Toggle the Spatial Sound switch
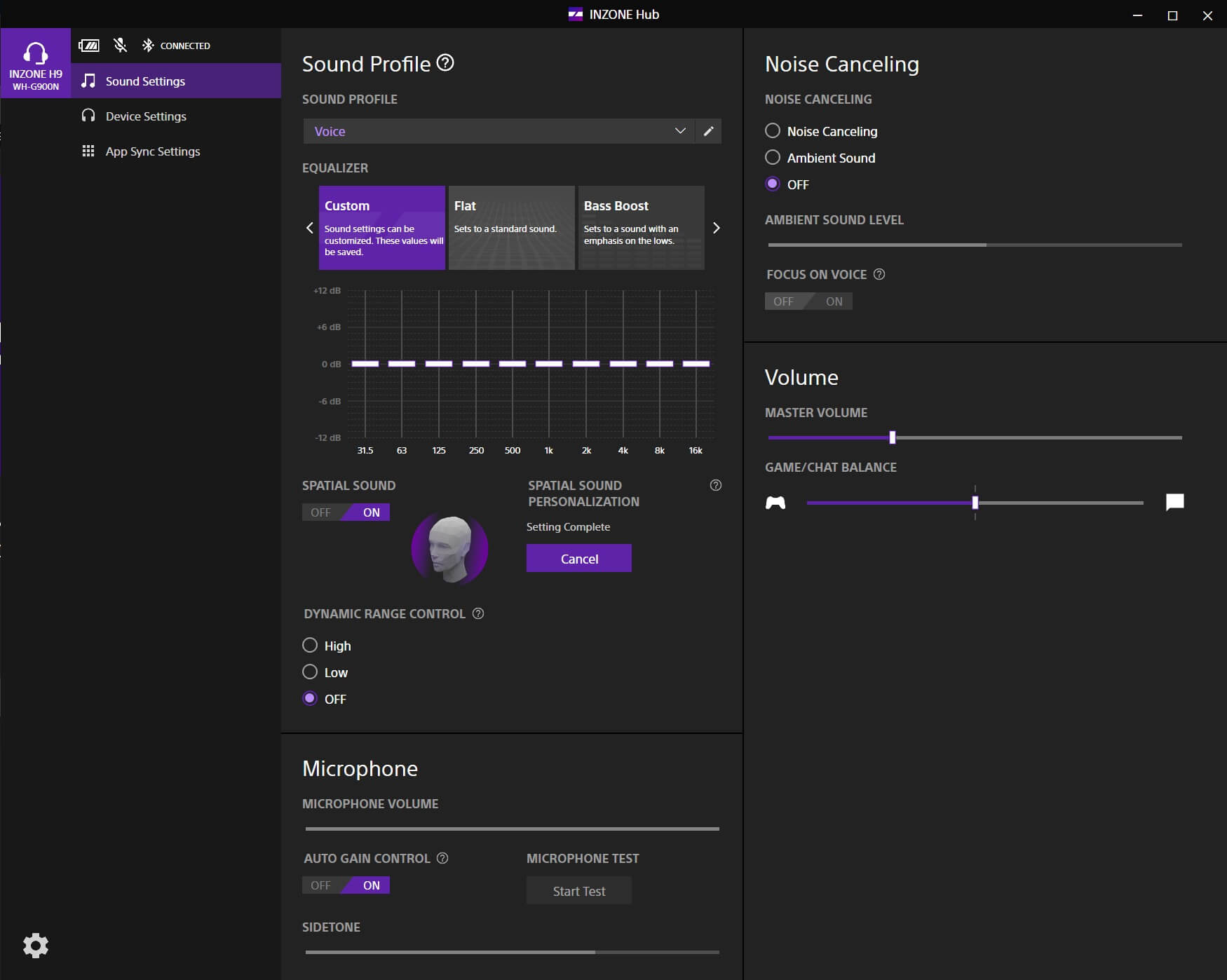1227x980 pixels. point(346,512)
